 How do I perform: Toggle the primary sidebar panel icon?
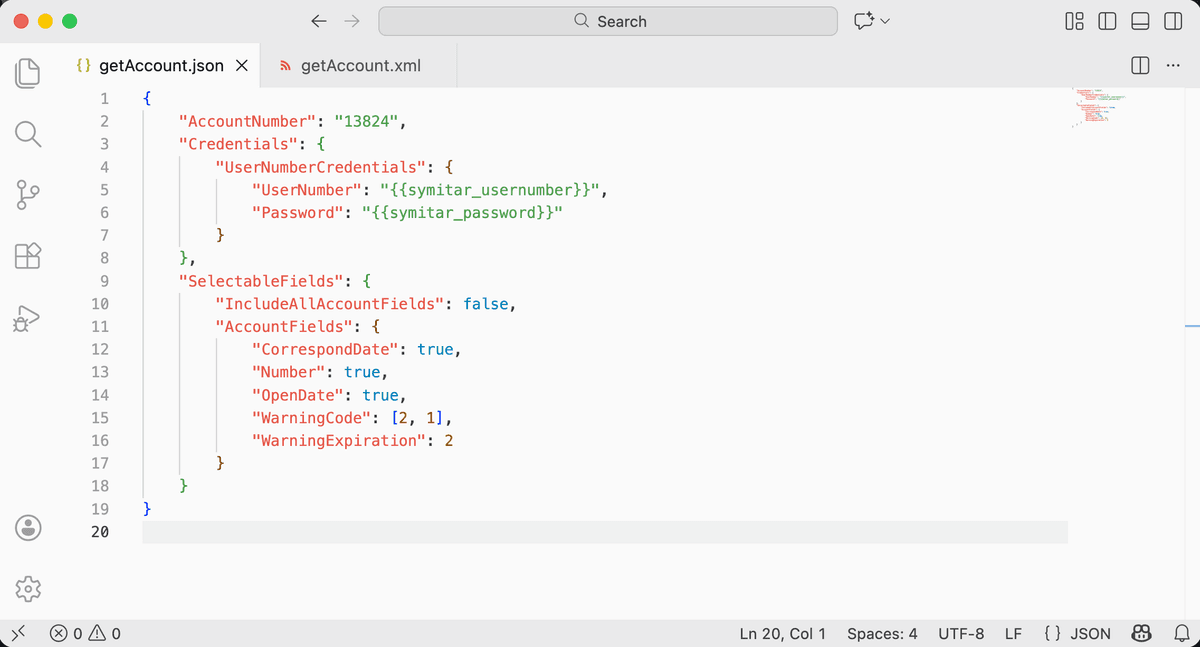(1108, 20)
